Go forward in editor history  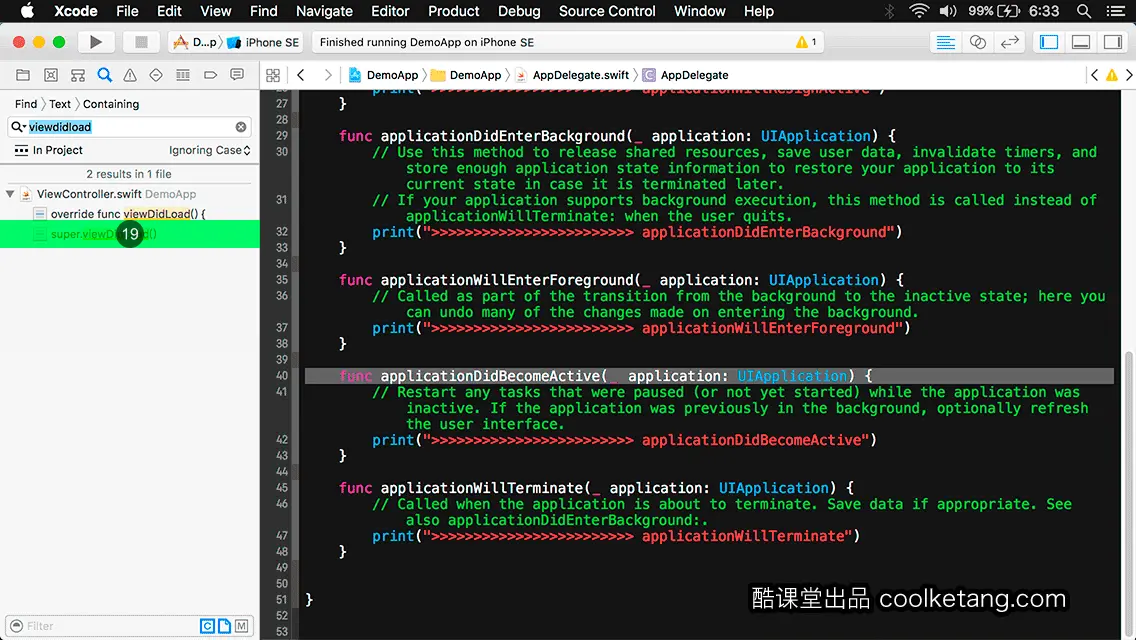click(x=327, y=75)
